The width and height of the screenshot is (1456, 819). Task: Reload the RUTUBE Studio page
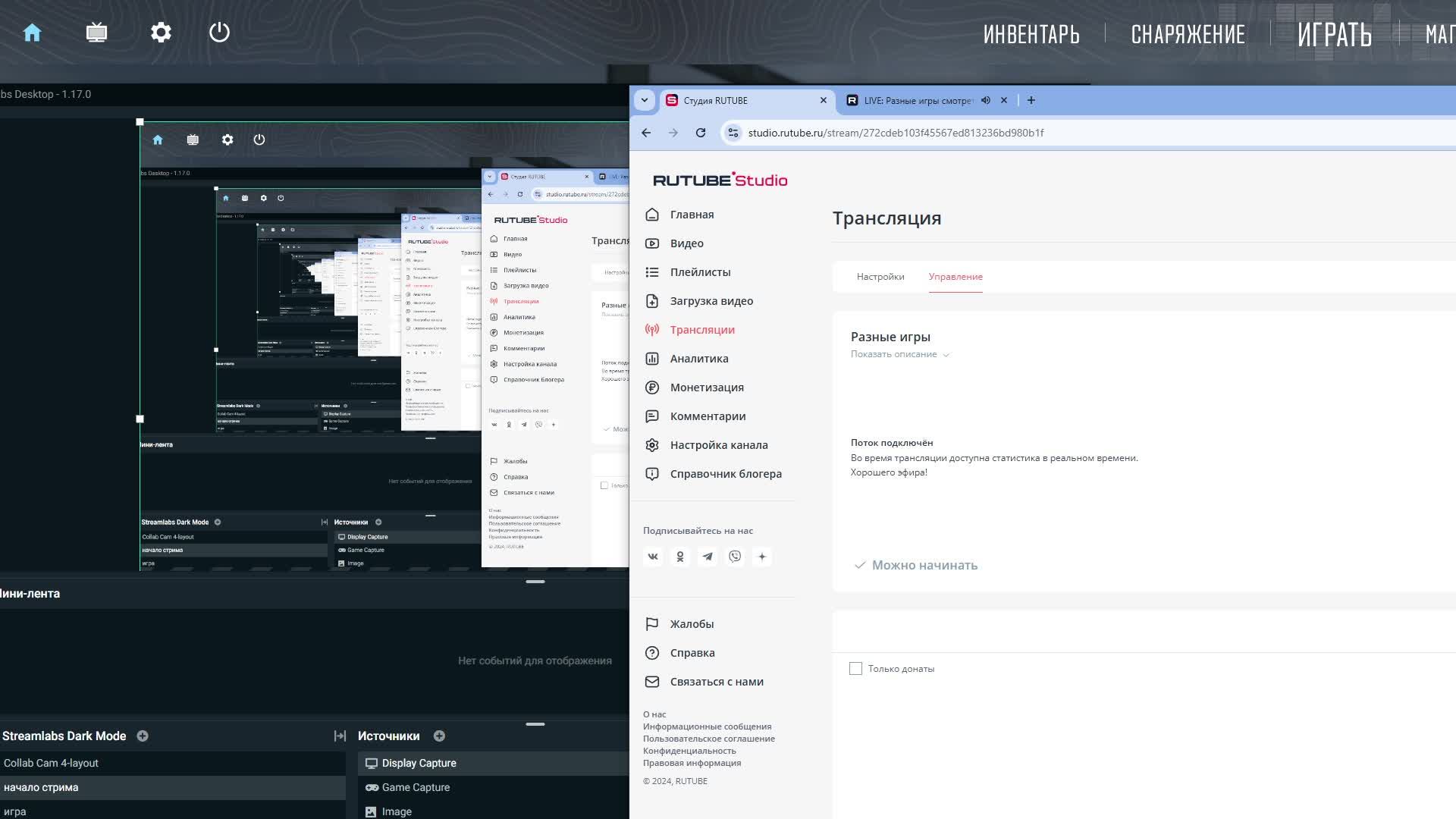click(x=701, y=133)
